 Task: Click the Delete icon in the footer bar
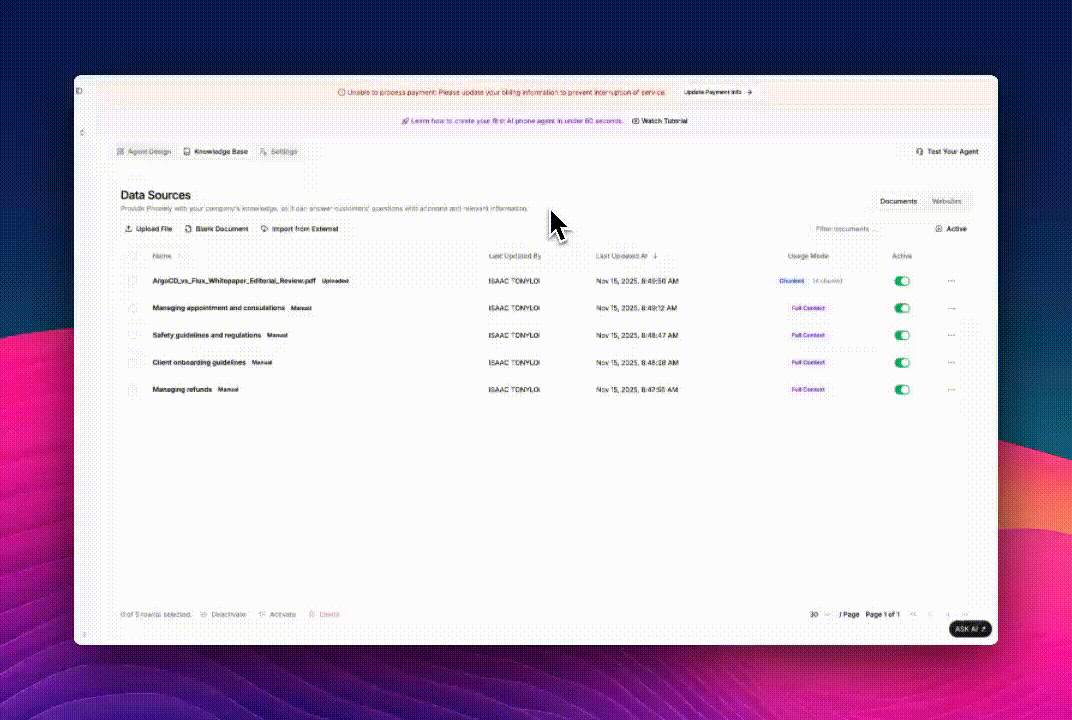click(313, 614)
